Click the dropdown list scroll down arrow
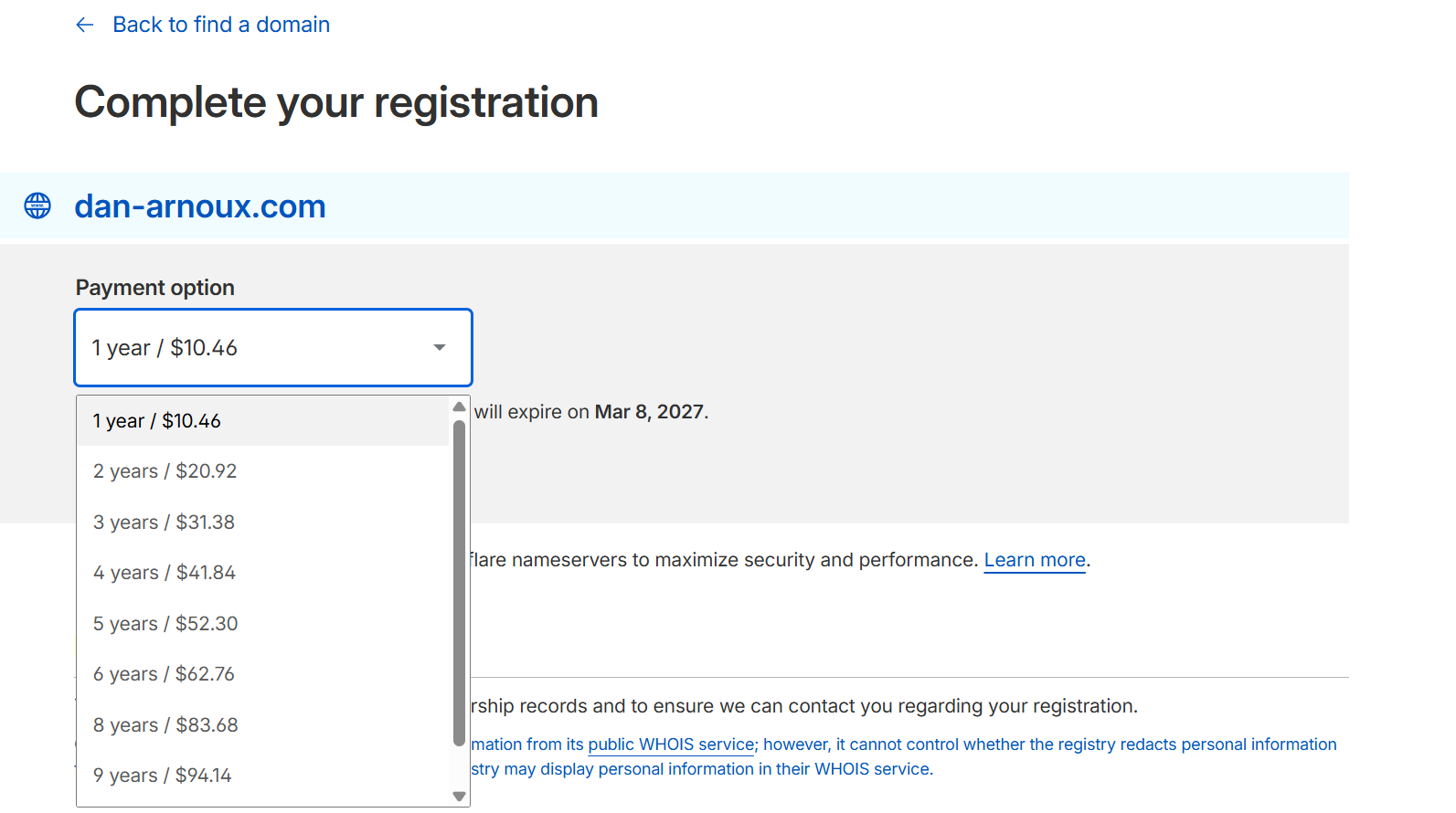 click(x=460, y=797)
